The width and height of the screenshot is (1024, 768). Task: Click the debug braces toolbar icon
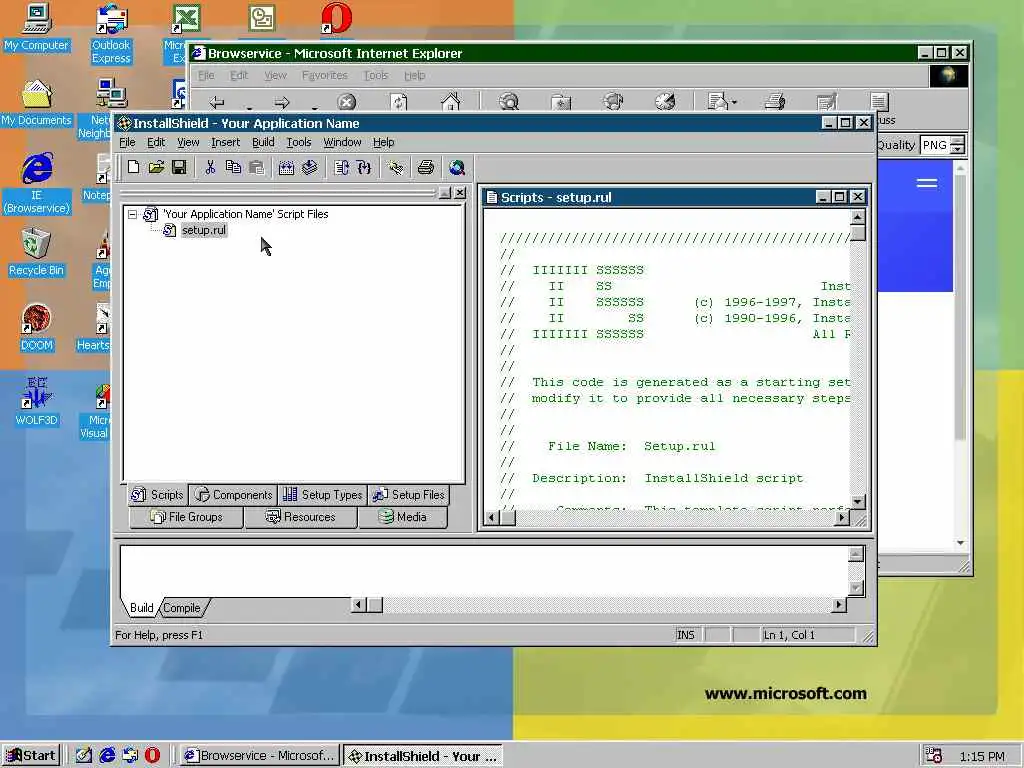tap(364, 168)
